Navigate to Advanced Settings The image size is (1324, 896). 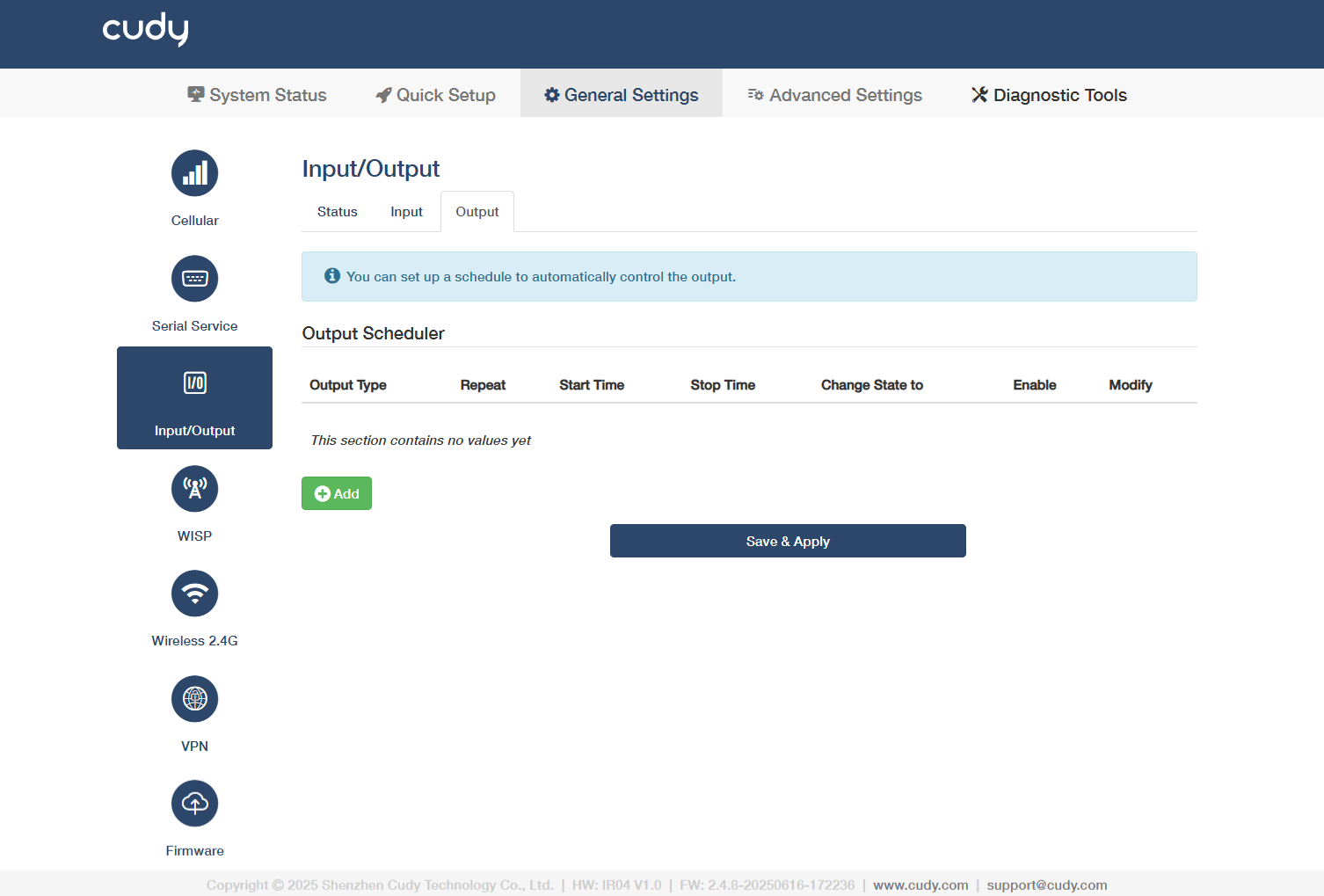(x=833, y=94)
